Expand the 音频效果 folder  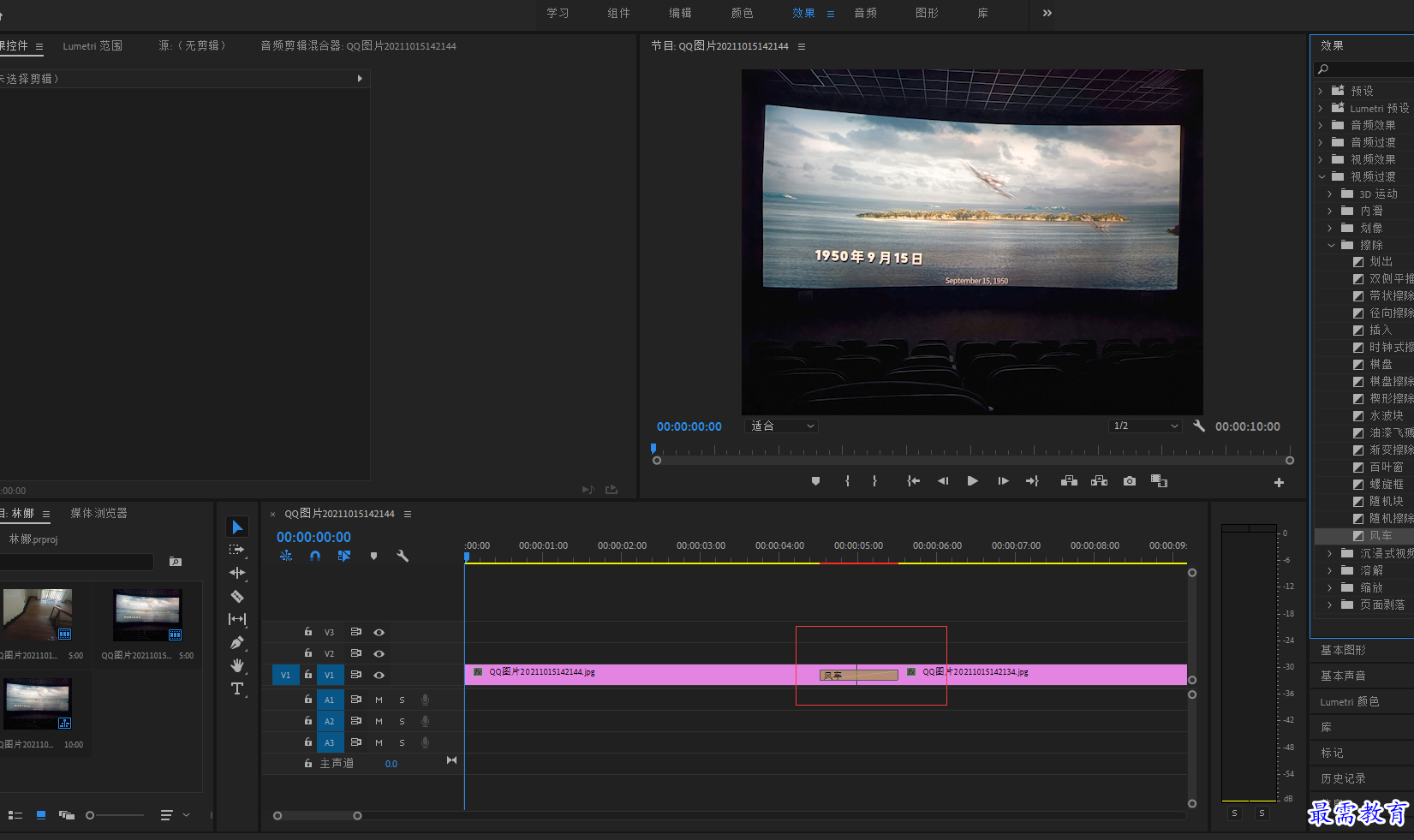coord(1320,125)
